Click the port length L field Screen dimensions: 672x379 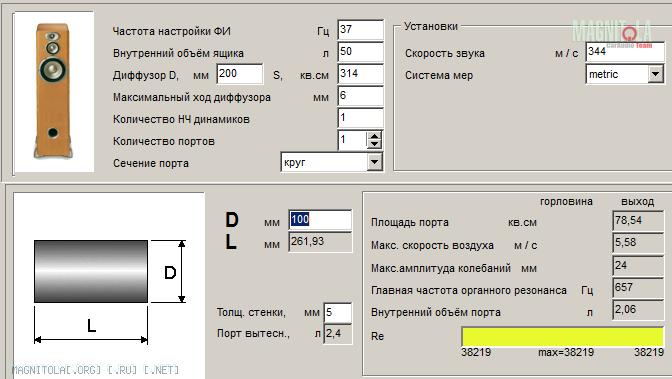pyautogui.click(x=320, y=242)
